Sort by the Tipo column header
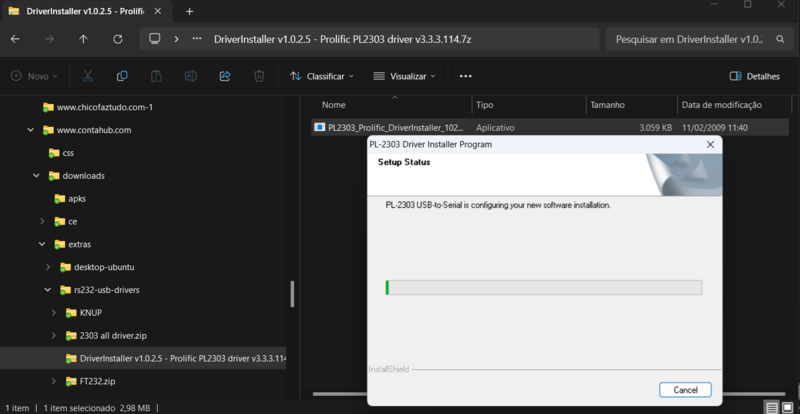 point(485,105)
